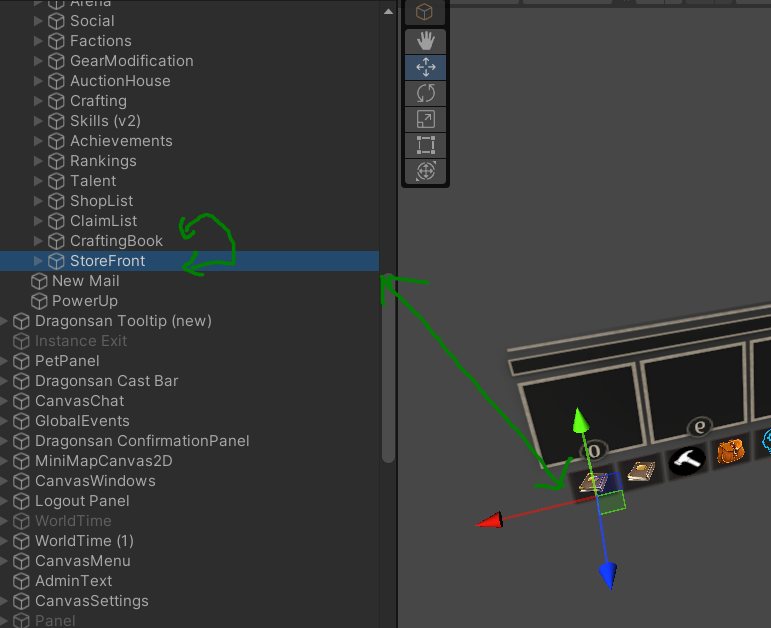Click the hammer icon in the hotbar
Viewport: 771px width, 628px height.
tap(688, 459)
